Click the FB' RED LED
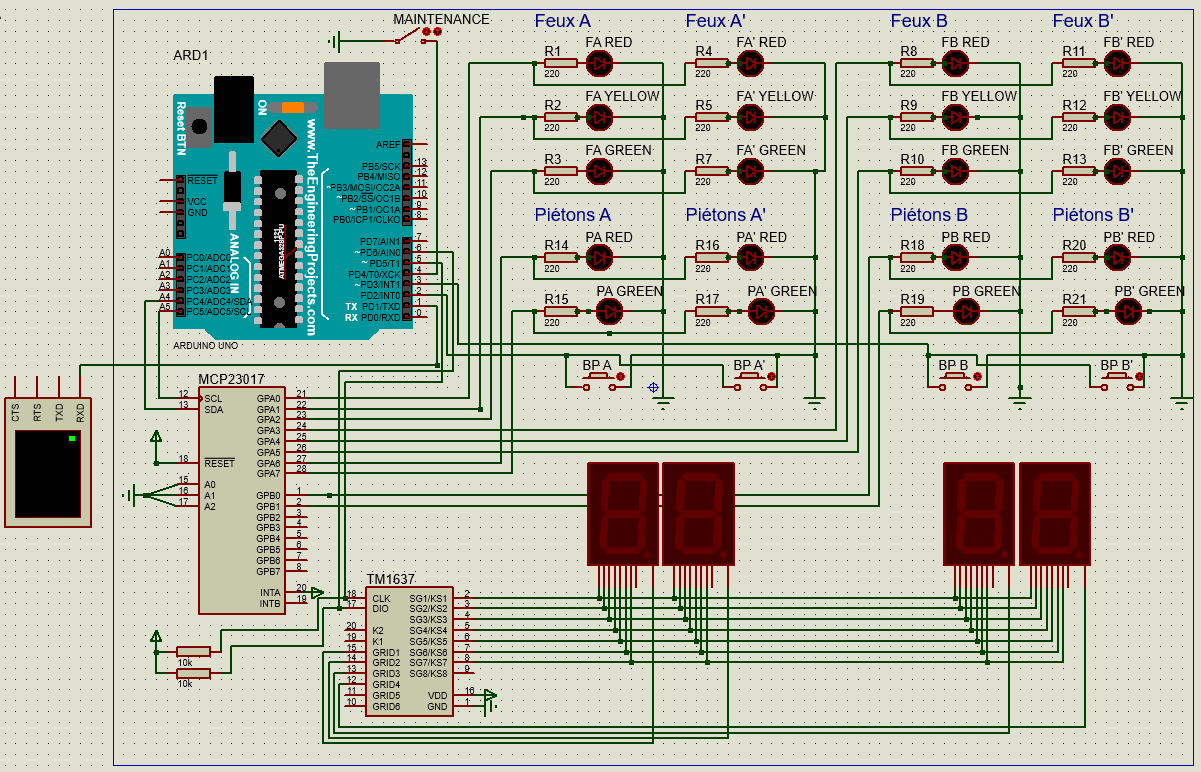 tap(1117, 64)
